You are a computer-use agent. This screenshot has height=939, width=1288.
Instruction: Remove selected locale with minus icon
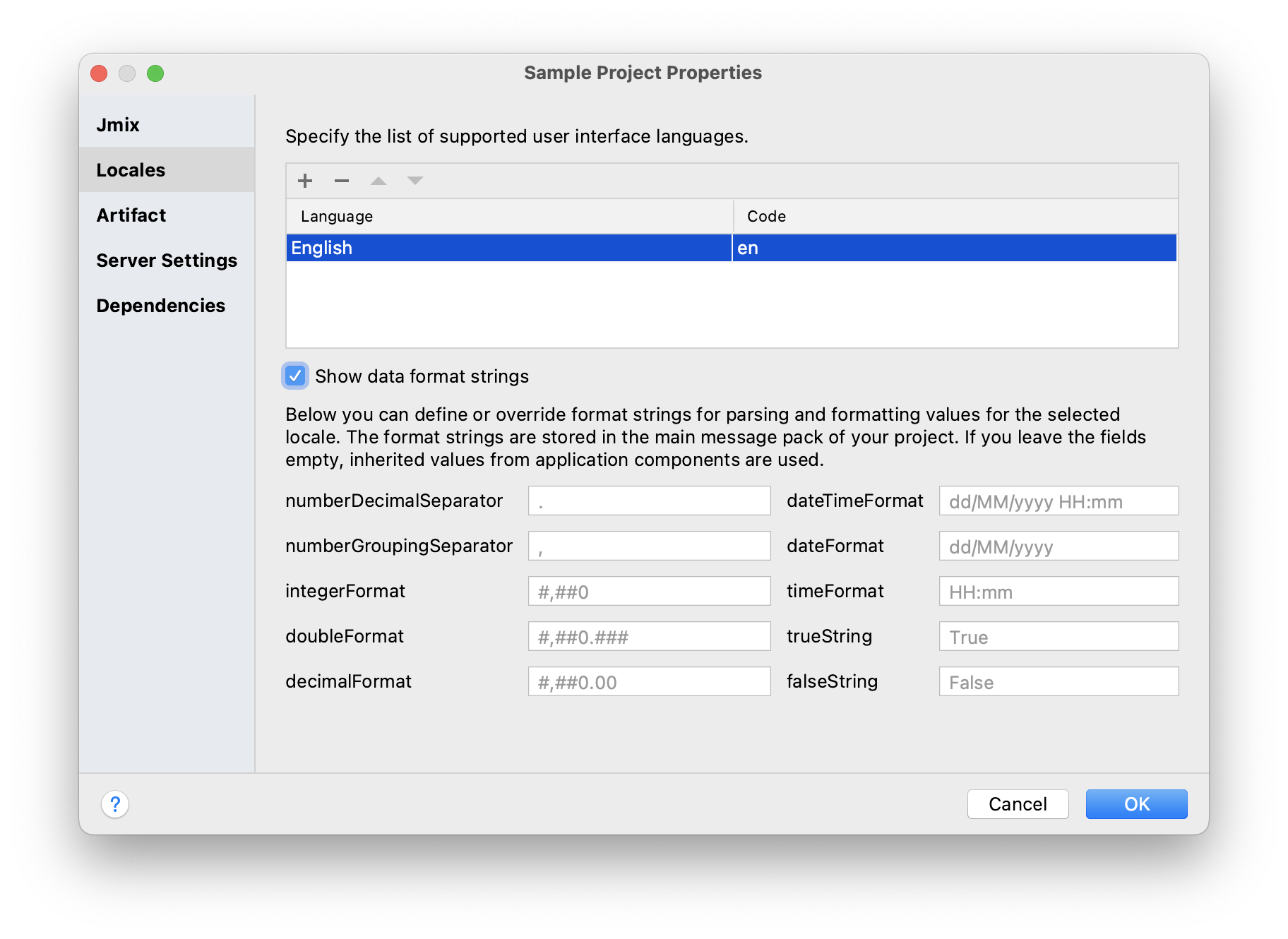(342, 181)
